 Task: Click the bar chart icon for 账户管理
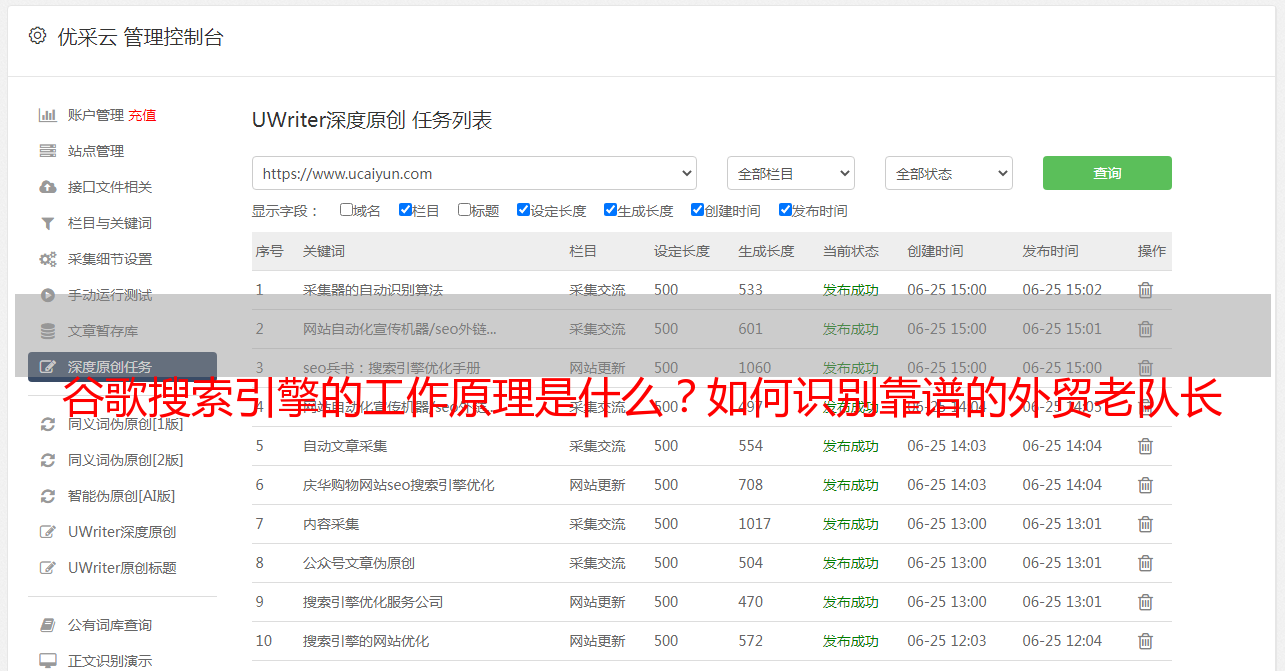(x=47, y=115)
